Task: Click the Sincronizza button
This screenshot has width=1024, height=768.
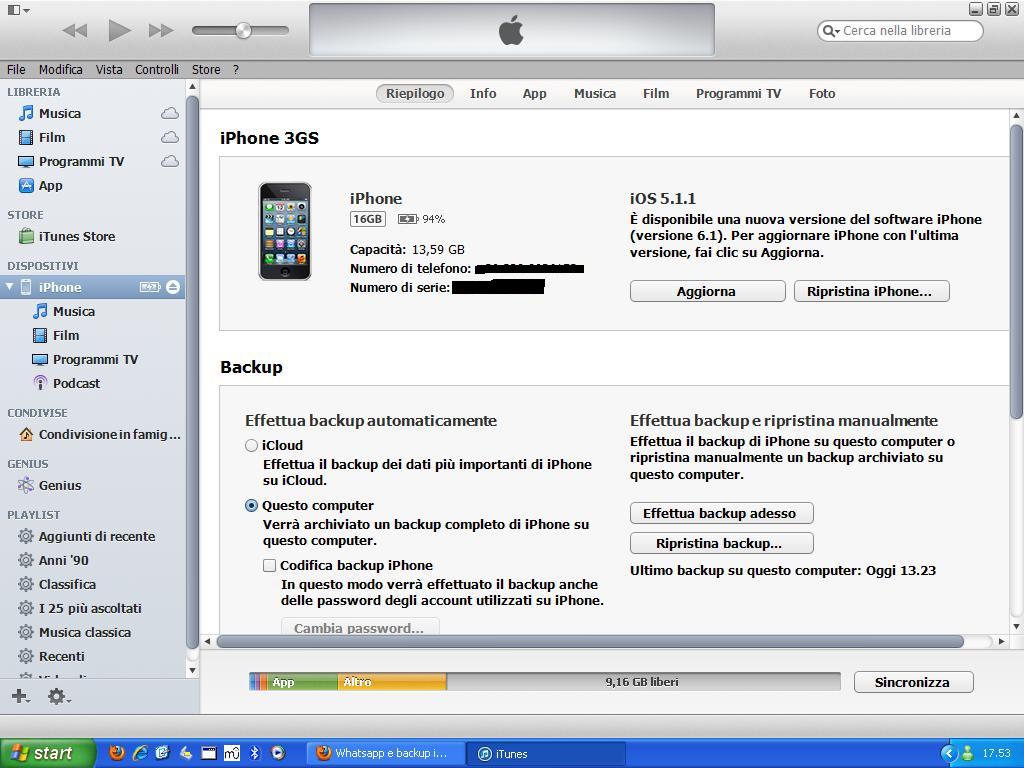Action: 912,682
